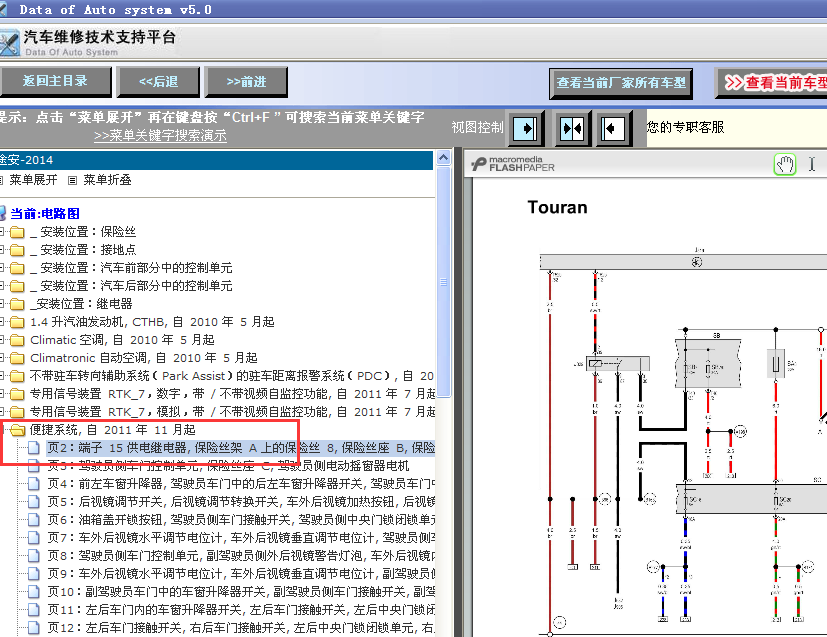This screenshot has height=637, width=827.
Task: Open page 页5 后视镜调节开关
Action: click(241, 501)
